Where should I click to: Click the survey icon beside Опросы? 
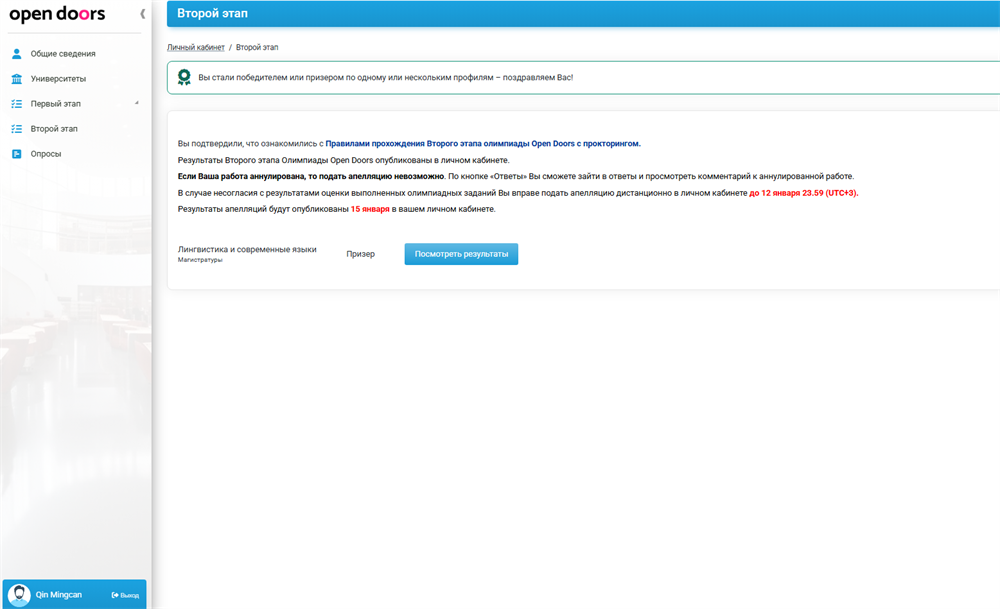coord(17,154)
